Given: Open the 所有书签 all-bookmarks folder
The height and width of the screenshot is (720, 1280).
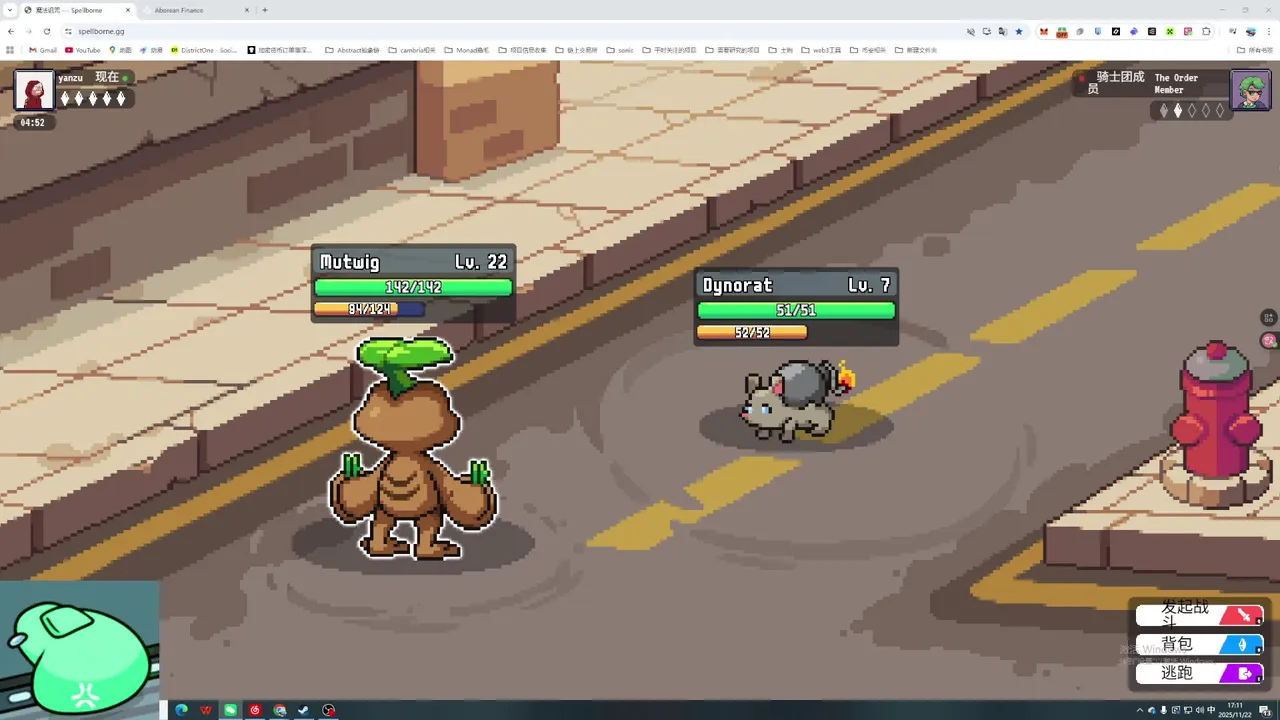Looking at the screenshot, I should [1255, 50].
